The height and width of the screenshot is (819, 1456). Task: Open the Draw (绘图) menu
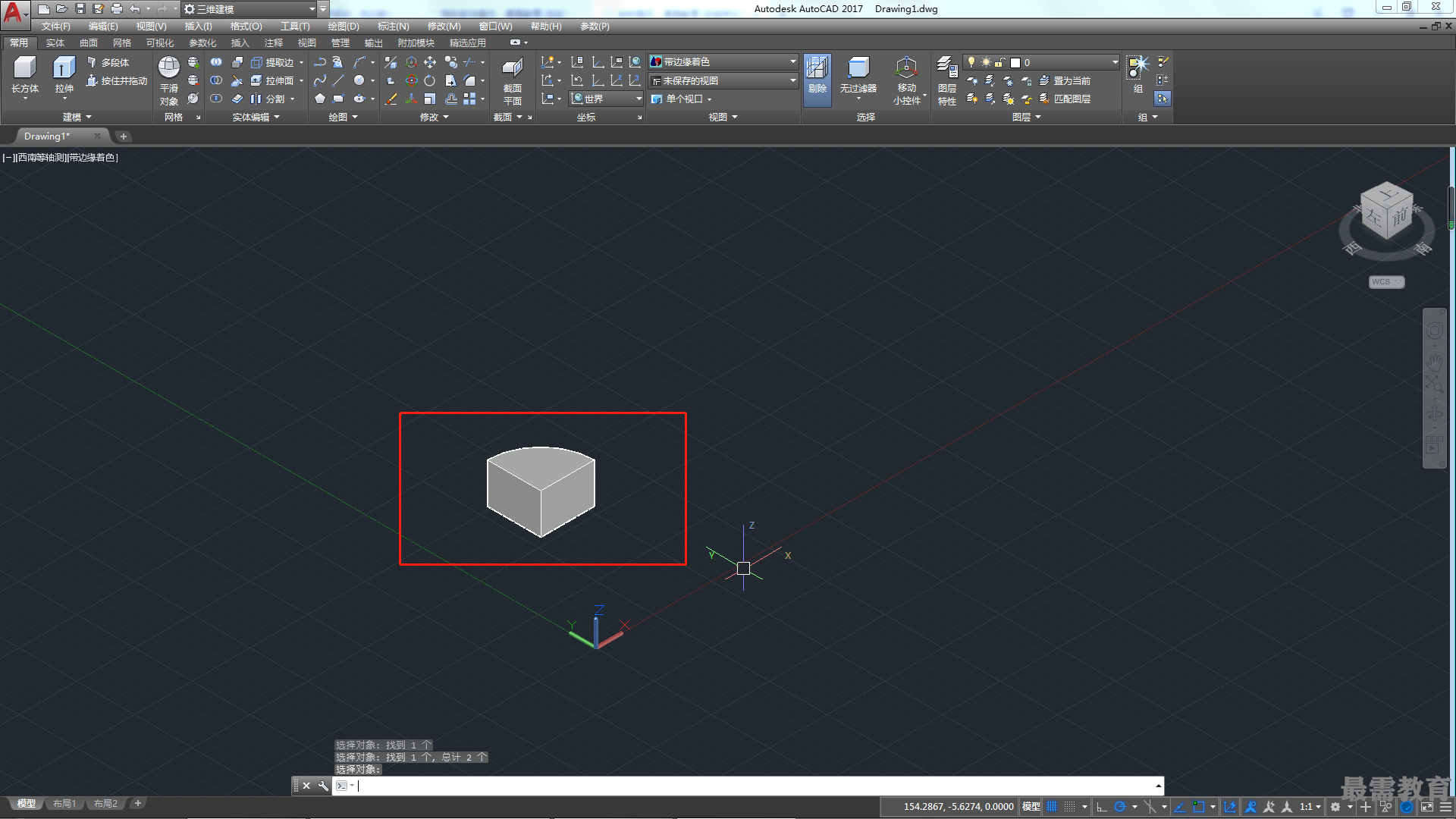[x=344, y=27]
